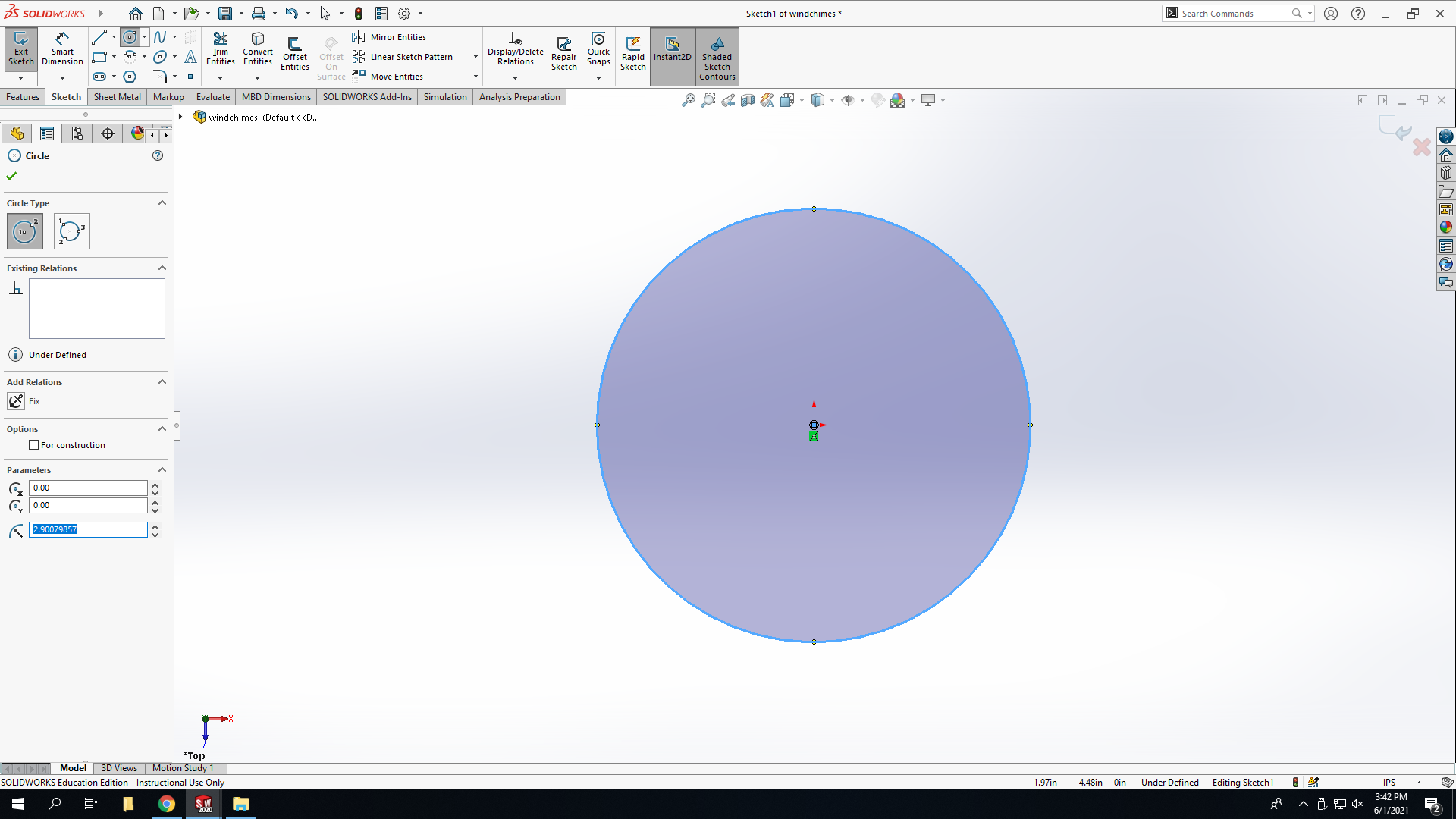Toggle the unit system IPS in status bar
1456x819 pixels.
(x=1389, y=783)
